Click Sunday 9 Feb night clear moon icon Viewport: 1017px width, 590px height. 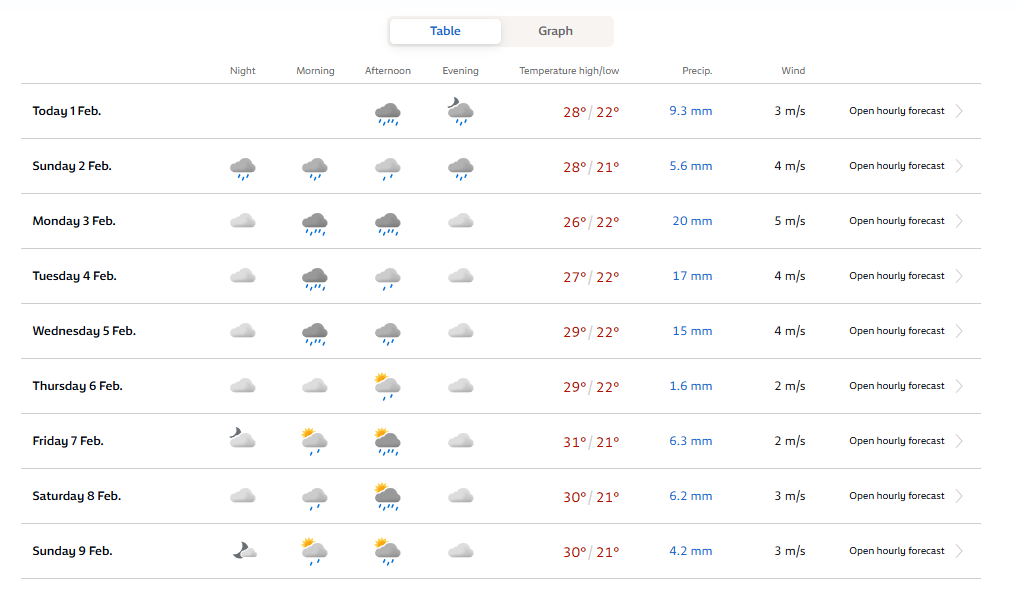[x=244, y=550]
